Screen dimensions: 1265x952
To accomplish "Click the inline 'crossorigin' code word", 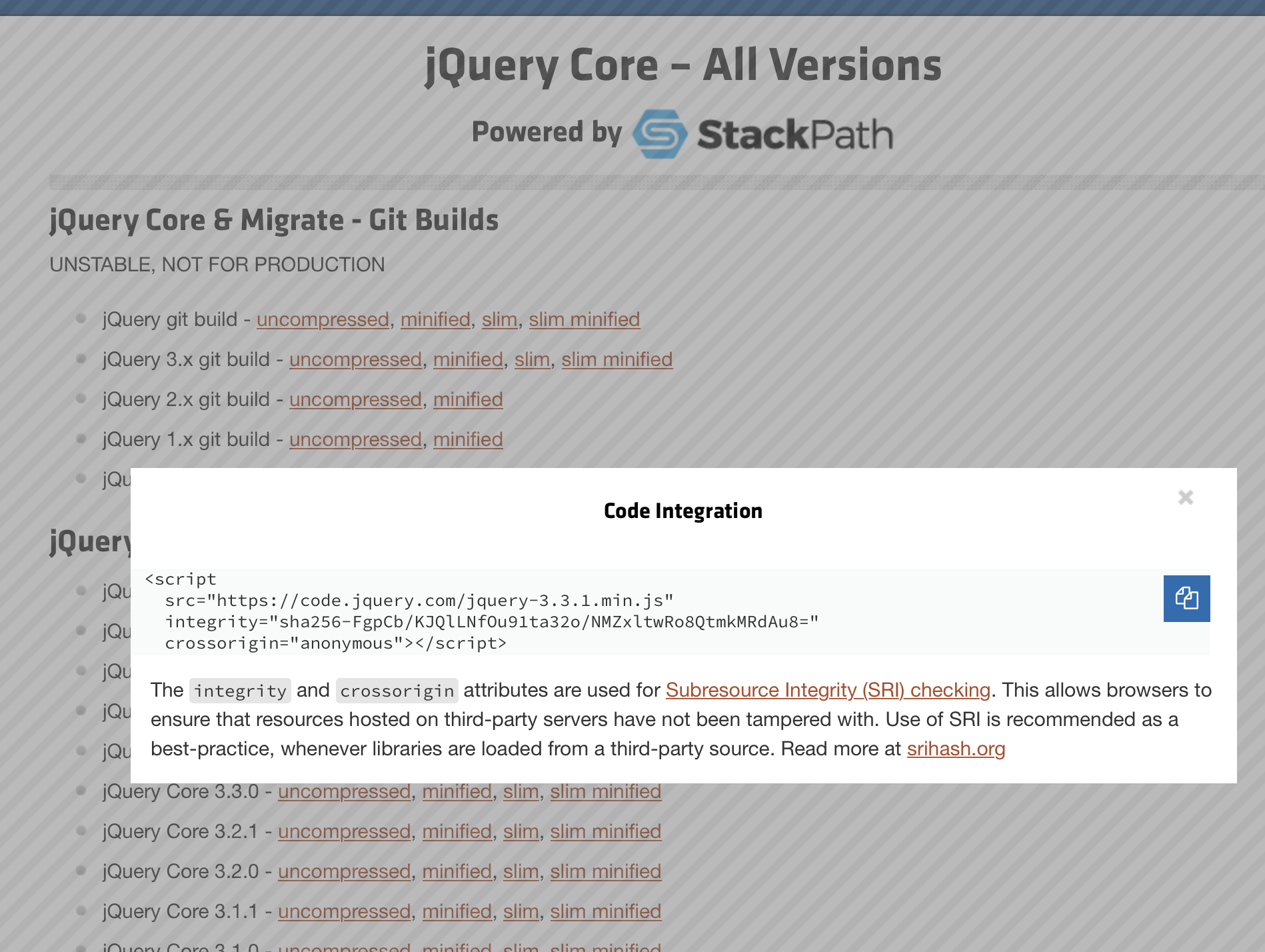I will pyautogui.click(x=397, y=691).
